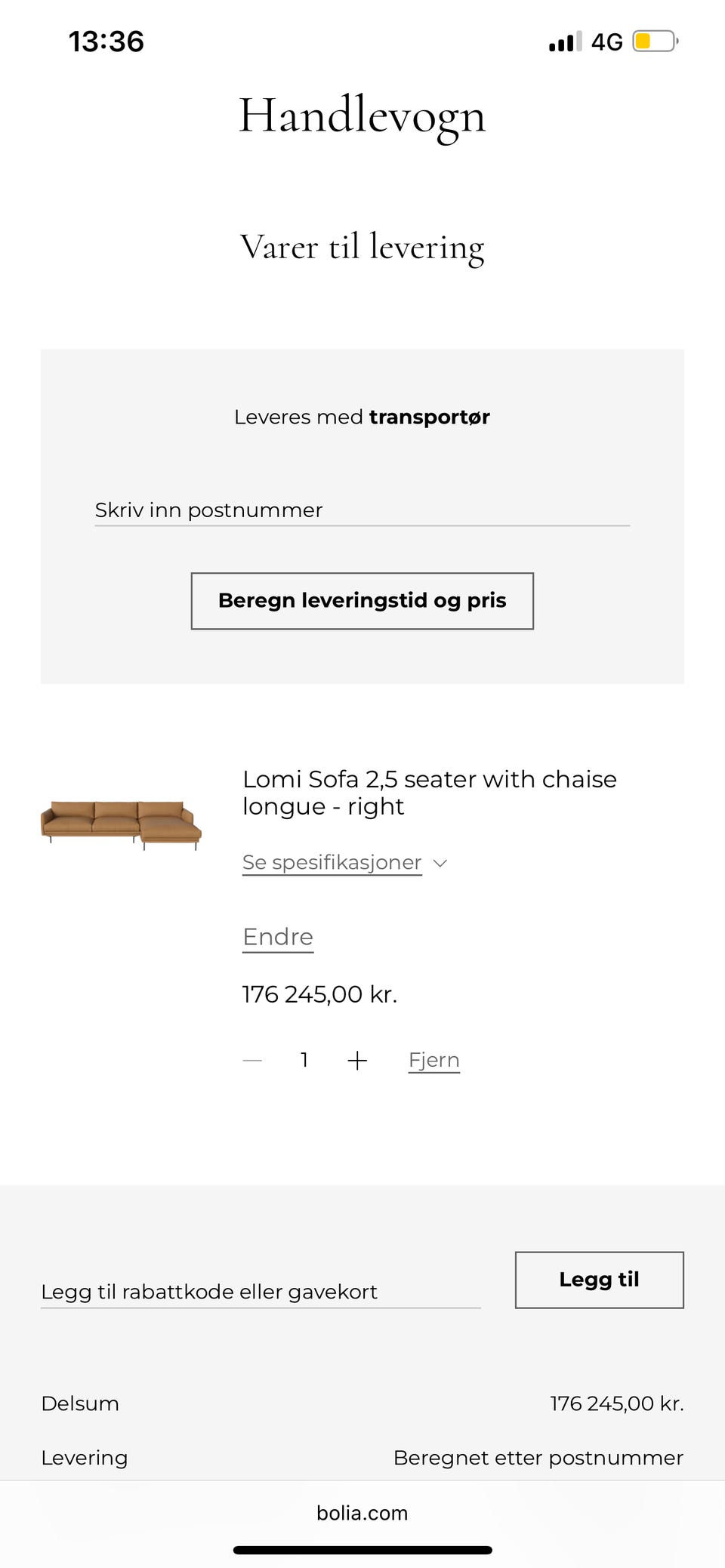Click the postal code input field
This screenshot has width=725, height=1568.
(x=362, y=510)
